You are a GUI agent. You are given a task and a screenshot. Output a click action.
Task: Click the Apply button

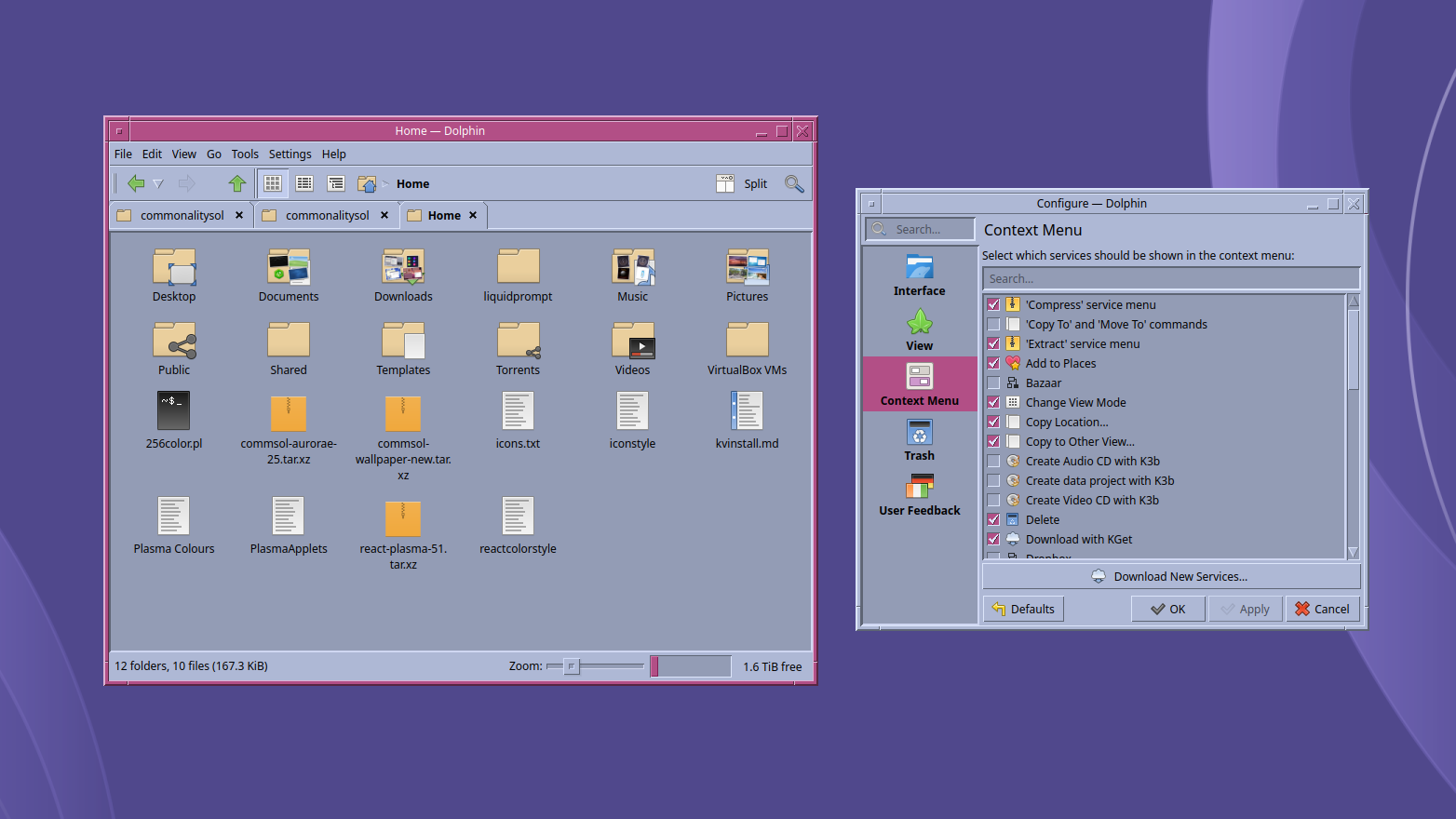pos(1246,609)
